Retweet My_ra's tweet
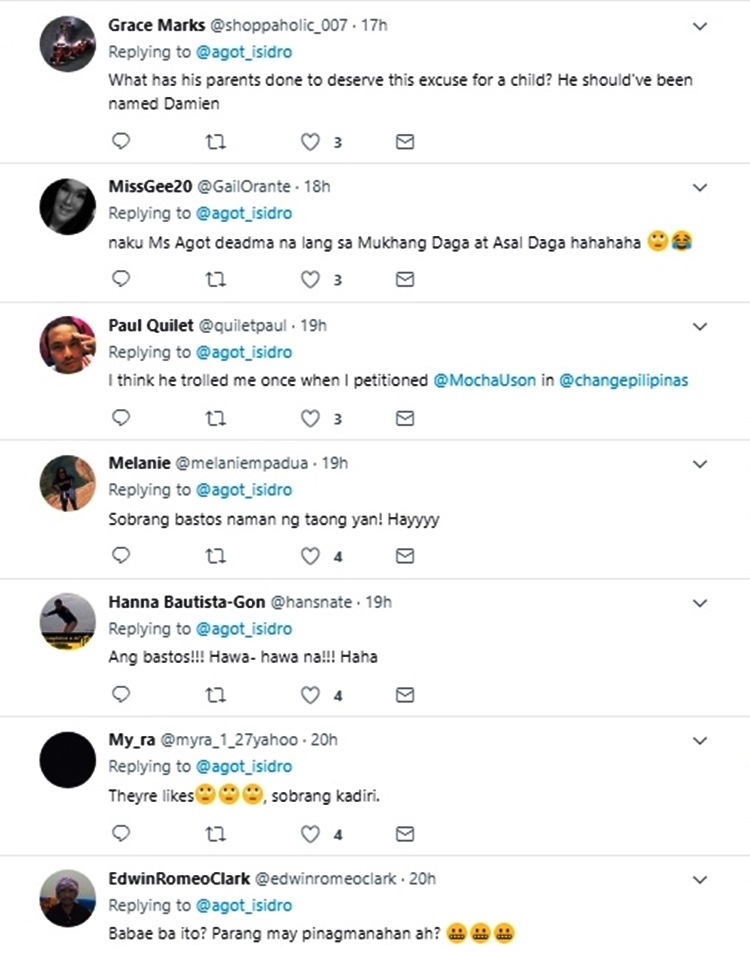Image resolution: width=750 pixels, height=960 pixels. pyautogui.click(x=215, y=833)
